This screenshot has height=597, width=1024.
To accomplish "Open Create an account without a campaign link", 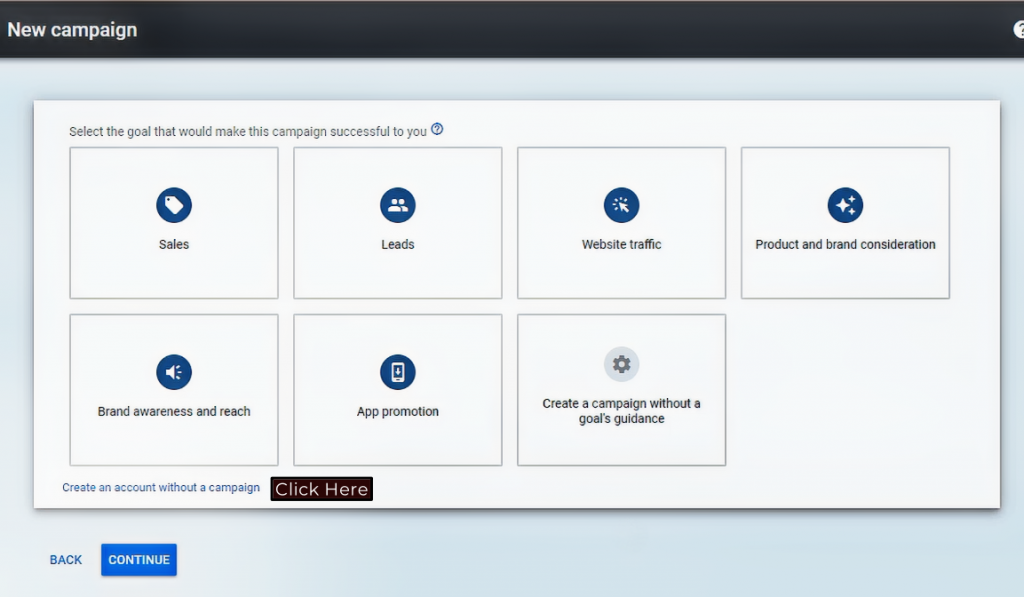I will pos(161,487).
